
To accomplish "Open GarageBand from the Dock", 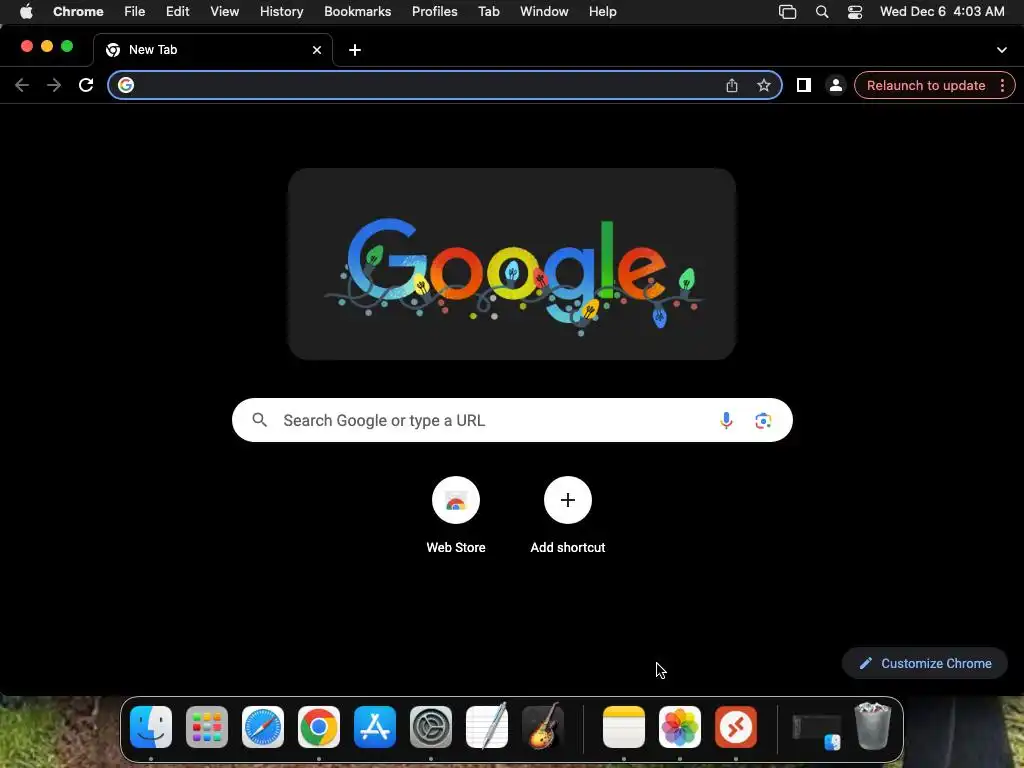I will tap(543, 727).
